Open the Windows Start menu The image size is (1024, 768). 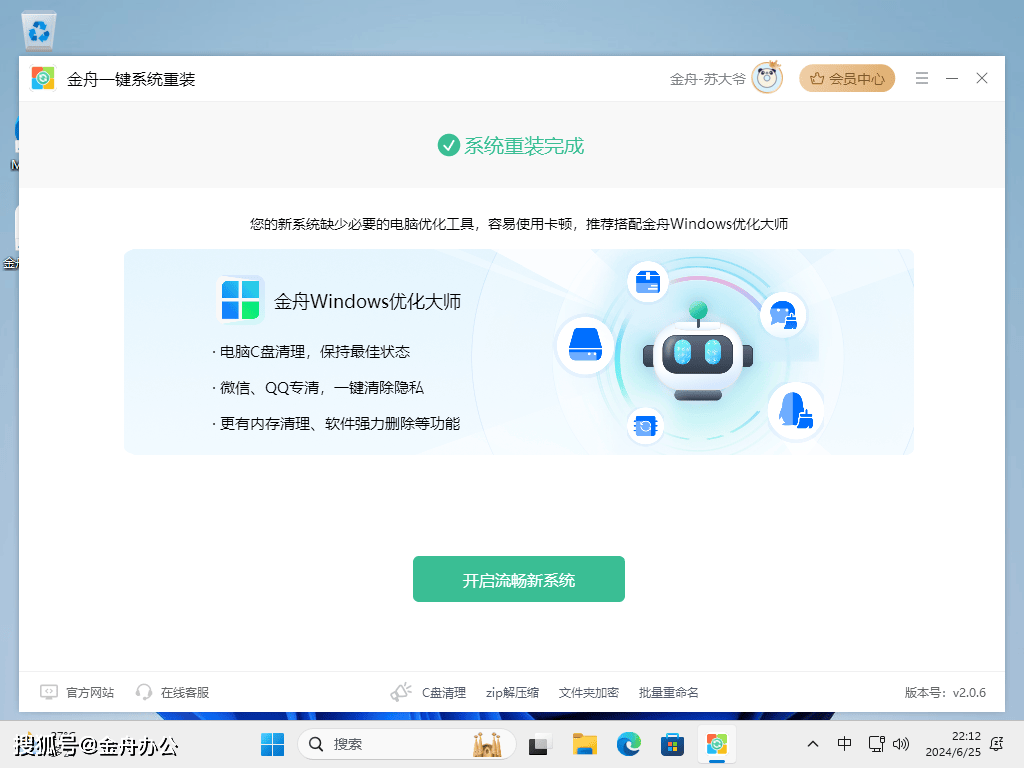tap(272, 744)
